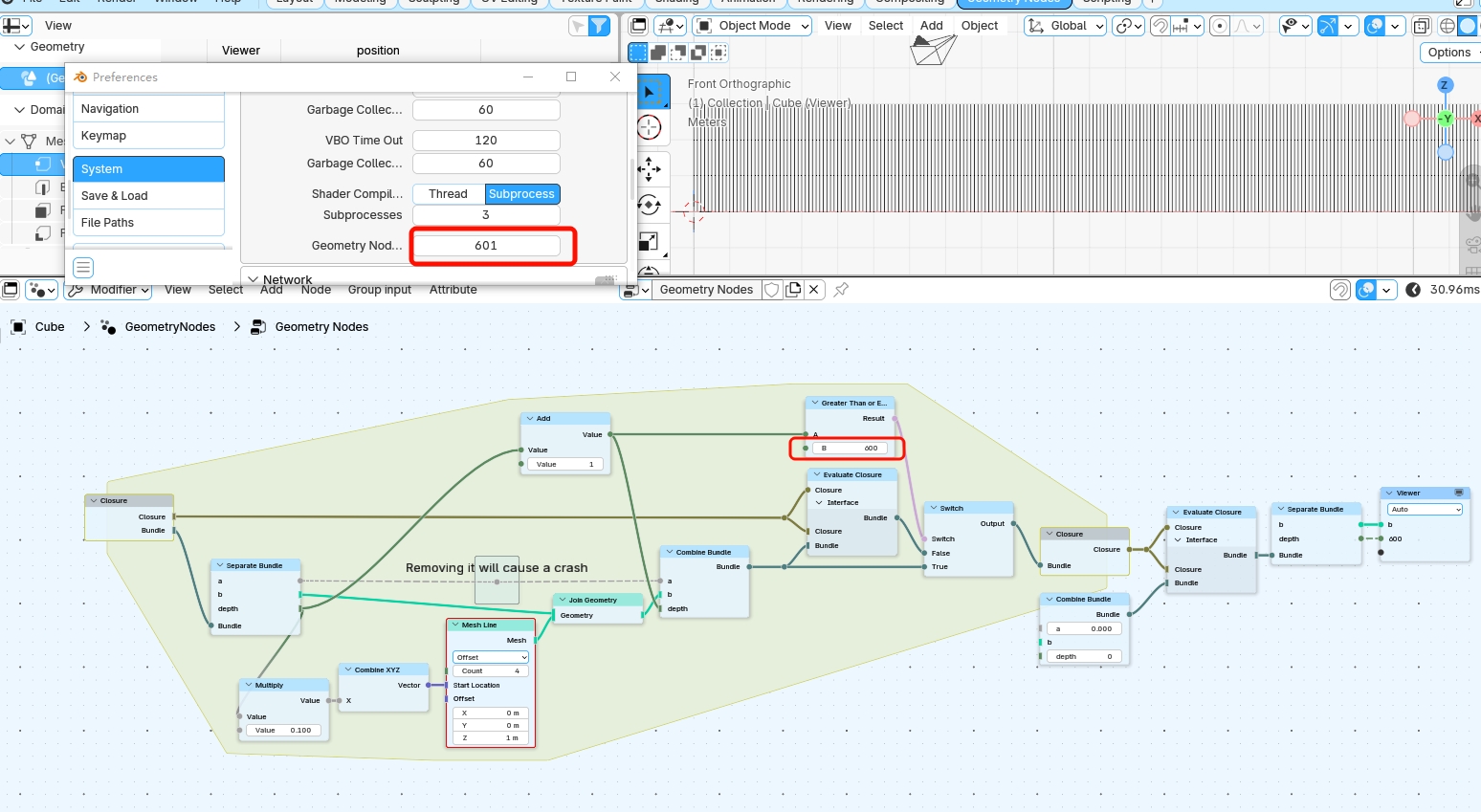Open Keymap preferences section
This screenshot has width=1481, height=812.
pyautogui.click(x=148, y=136)
